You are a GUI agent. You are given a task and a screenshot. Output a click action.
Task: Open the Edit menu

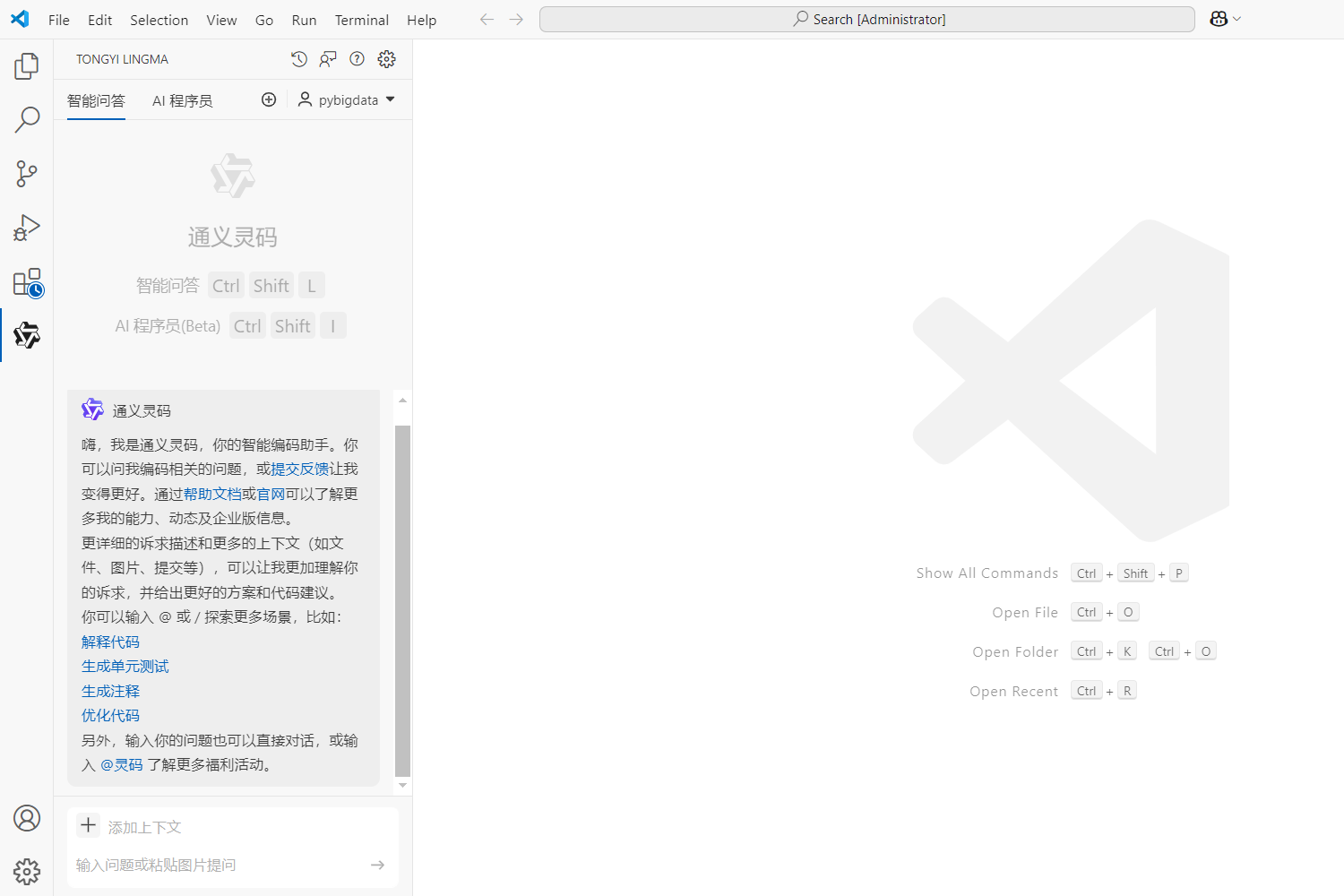[x=100, y=20]
